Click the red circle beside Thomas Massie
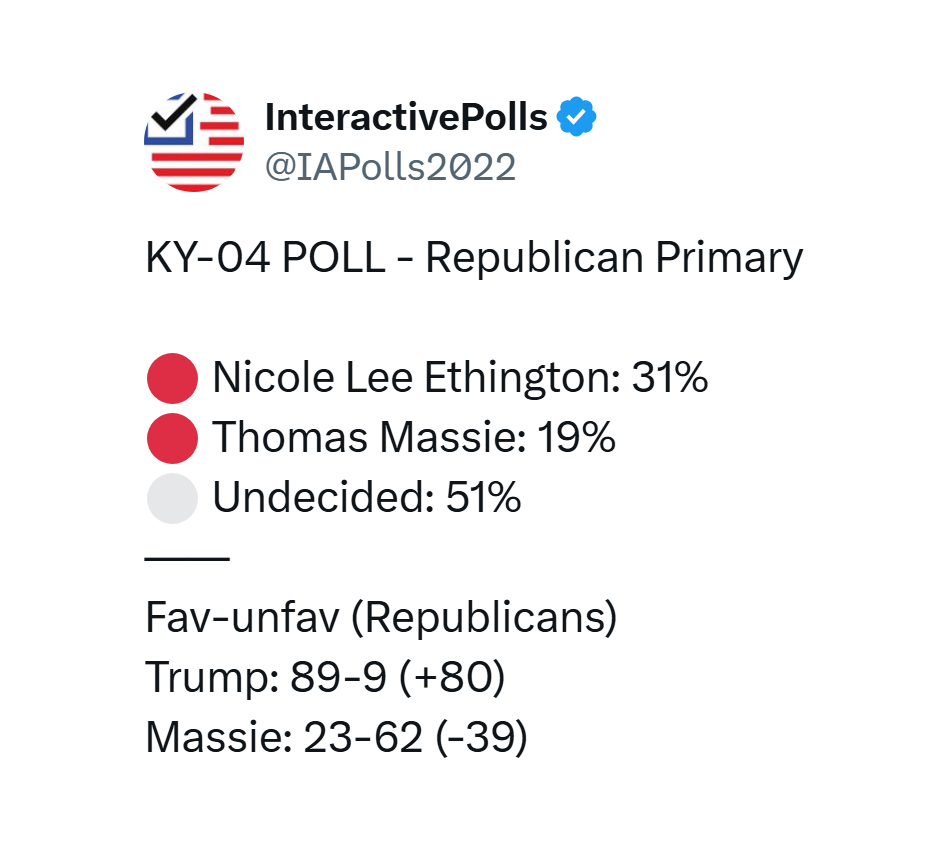 173,438
